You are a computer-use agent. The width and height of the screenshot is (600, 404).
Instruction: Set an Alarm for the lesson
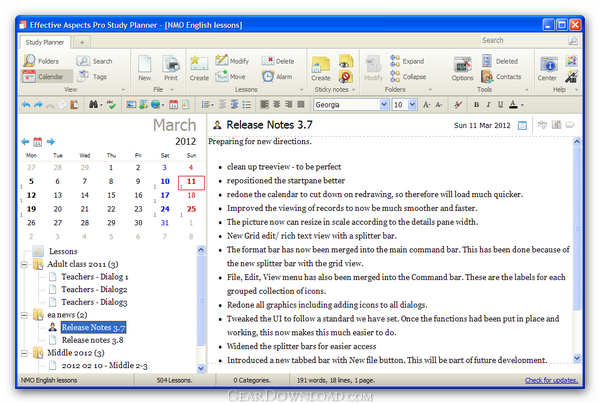click(x=277, y=77)
